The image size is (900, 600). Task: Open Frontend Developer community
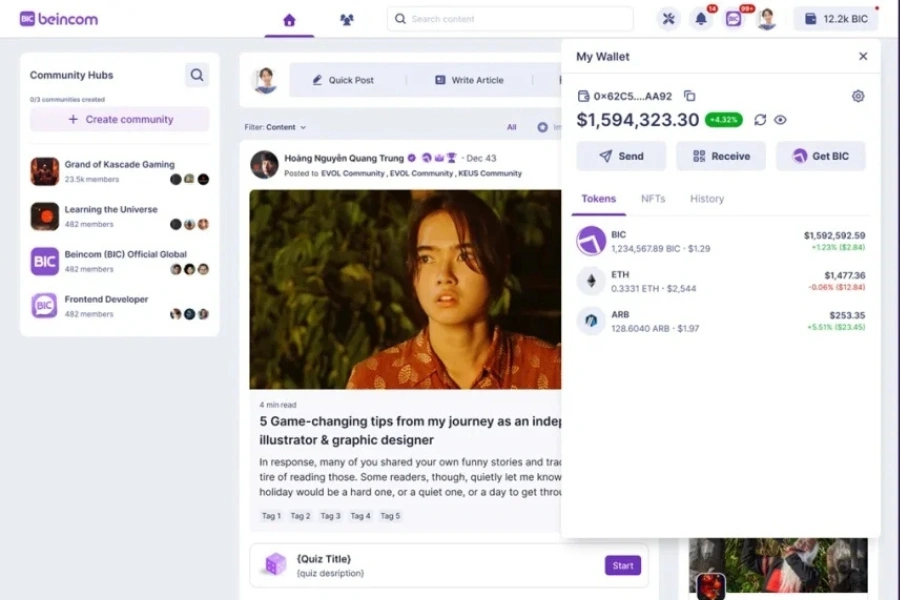click(119, 306)
